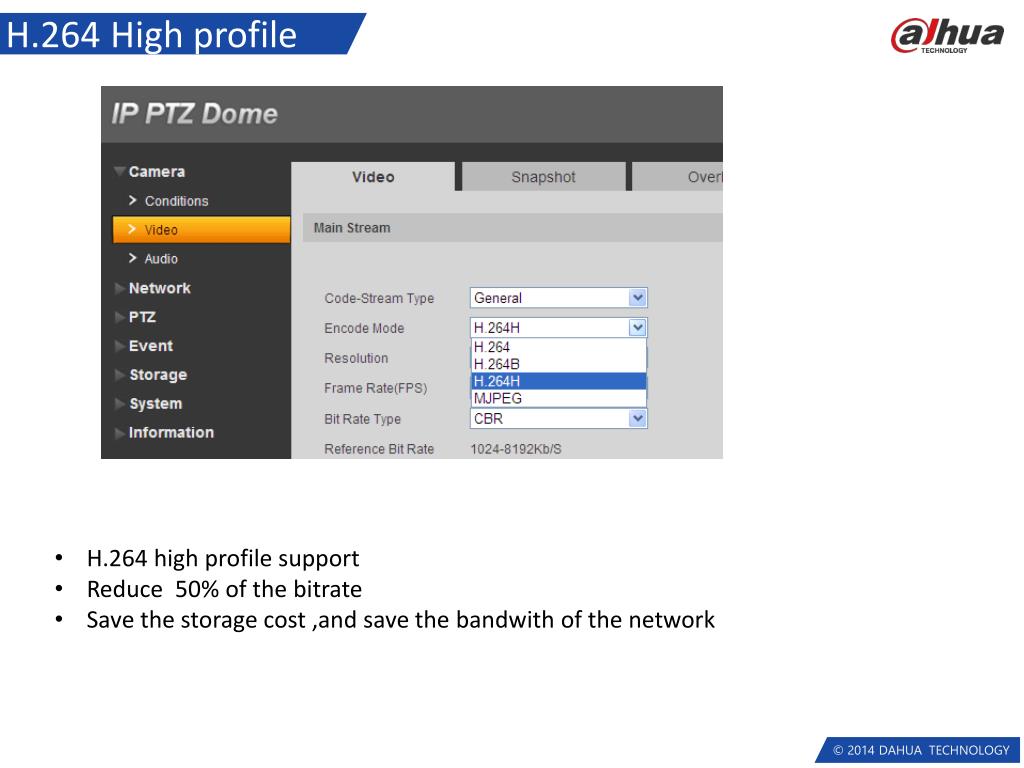Viewport: 1024px width, 768px height.
Task: Click the Reference Bit Rate label
Action: pyautogui.click(x=379, y=449)
